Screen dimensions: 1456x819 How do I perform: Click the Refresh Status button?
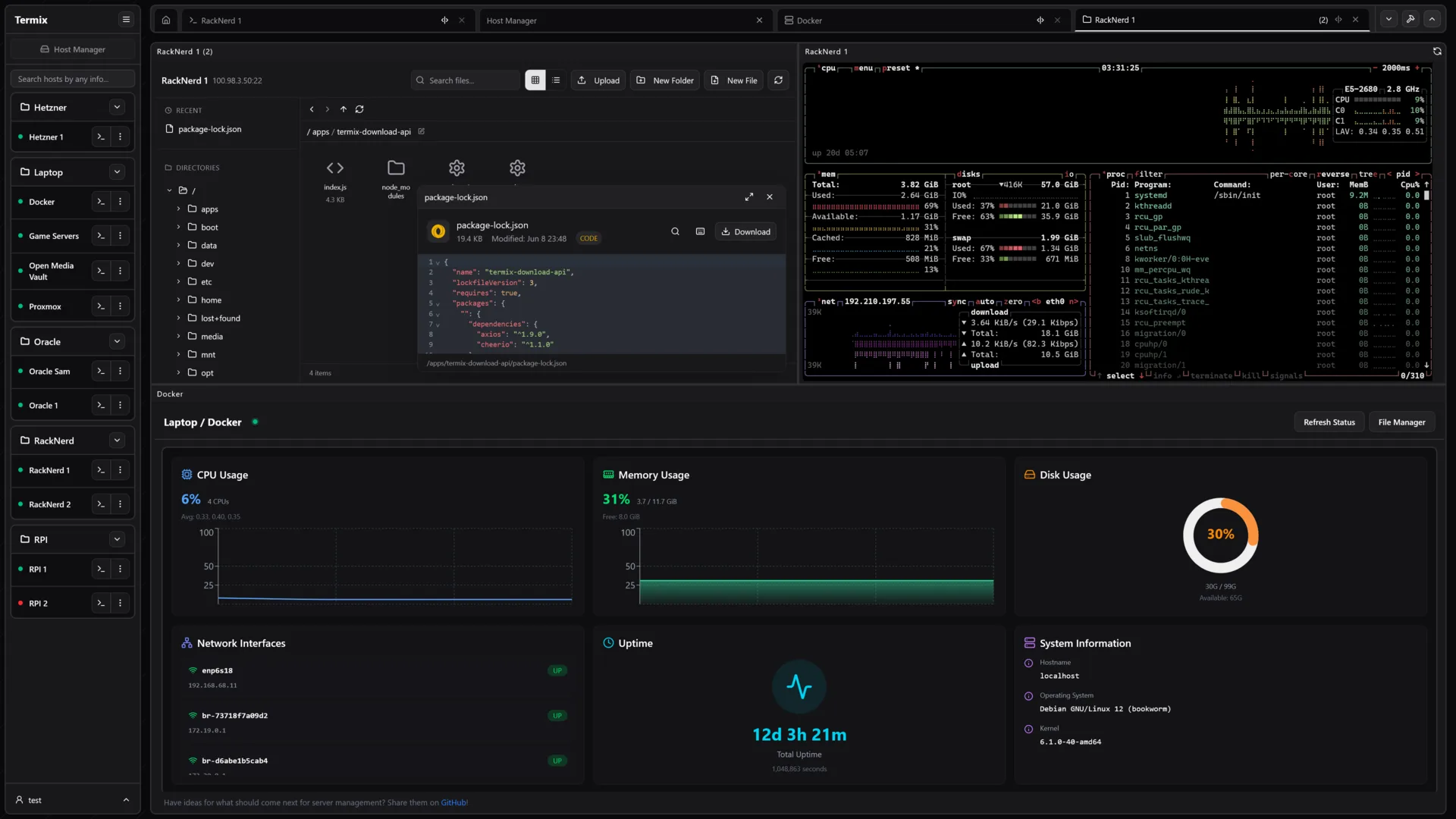click(x=1329, y=422)
